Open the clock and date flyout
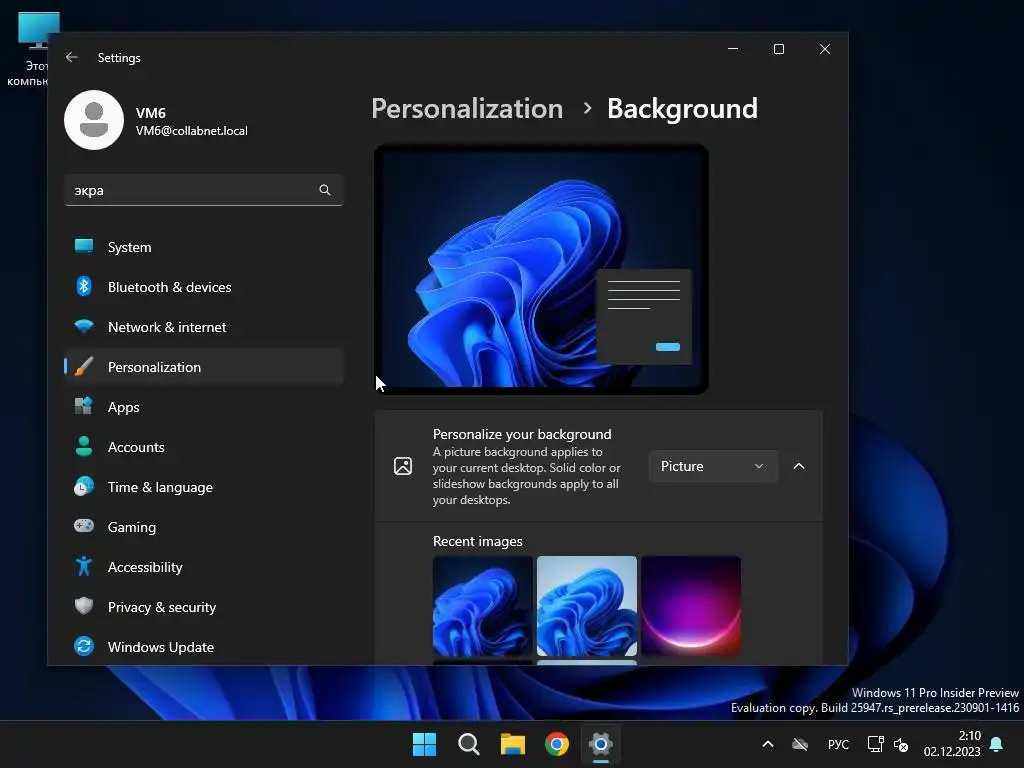Image resolution: width=1024 pixels, height=768 pixels. (952, 744)
